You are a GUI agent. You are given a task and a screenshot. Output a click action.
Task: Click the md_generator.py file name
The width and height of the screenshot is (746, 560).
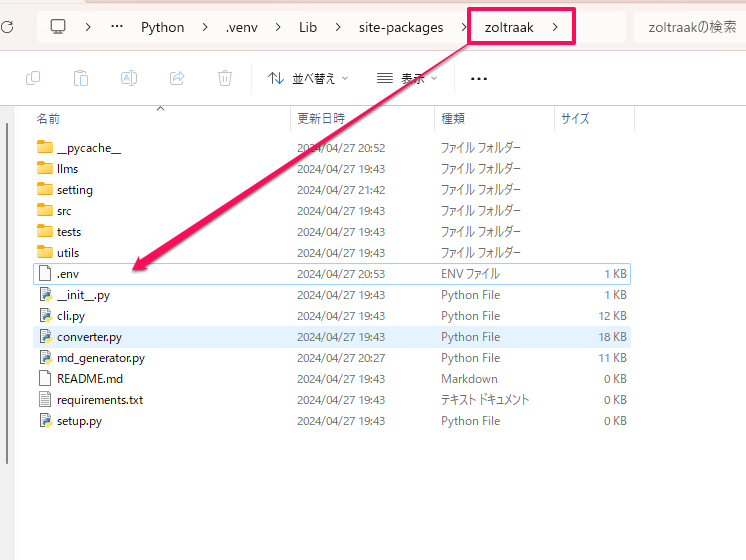tap(101, 358)
